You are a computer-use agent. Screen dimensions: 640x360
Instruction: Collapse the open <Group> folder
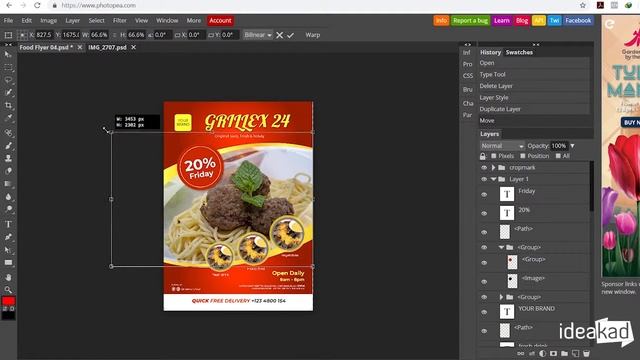point(501,247)
